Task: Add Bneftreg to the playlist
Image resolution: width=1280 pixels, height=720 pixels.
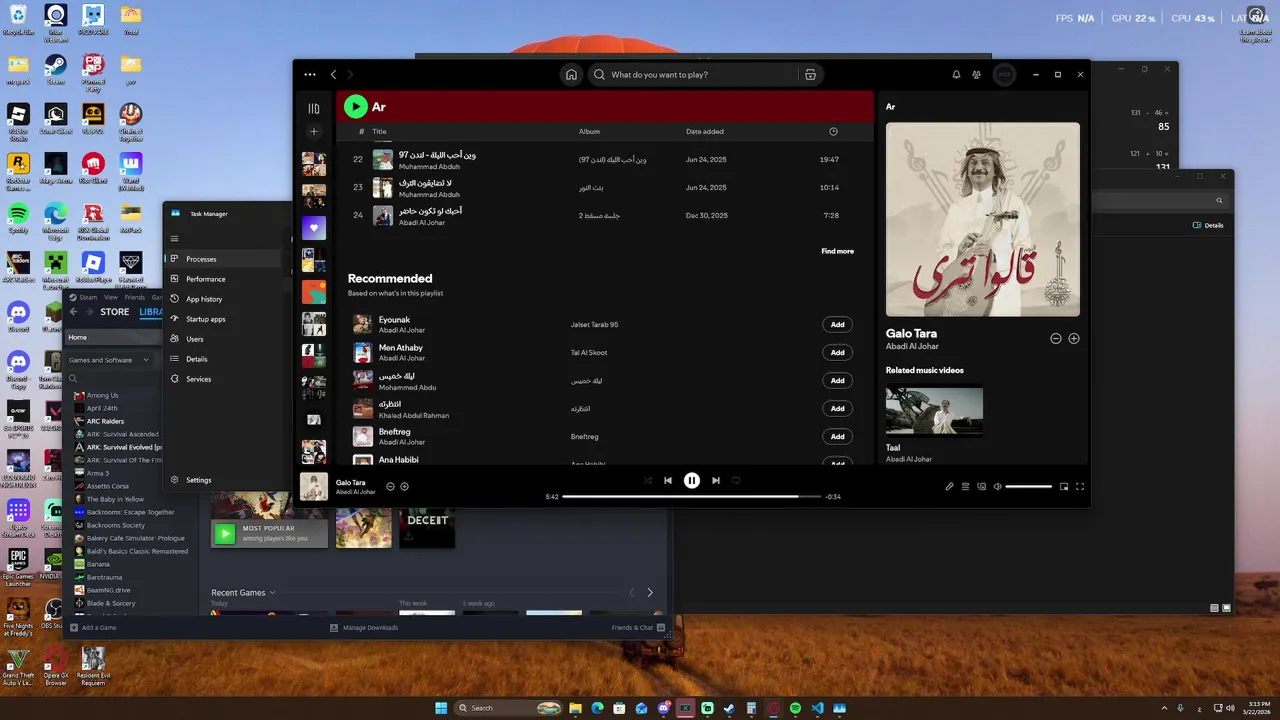Action: (x=837, y=436)
